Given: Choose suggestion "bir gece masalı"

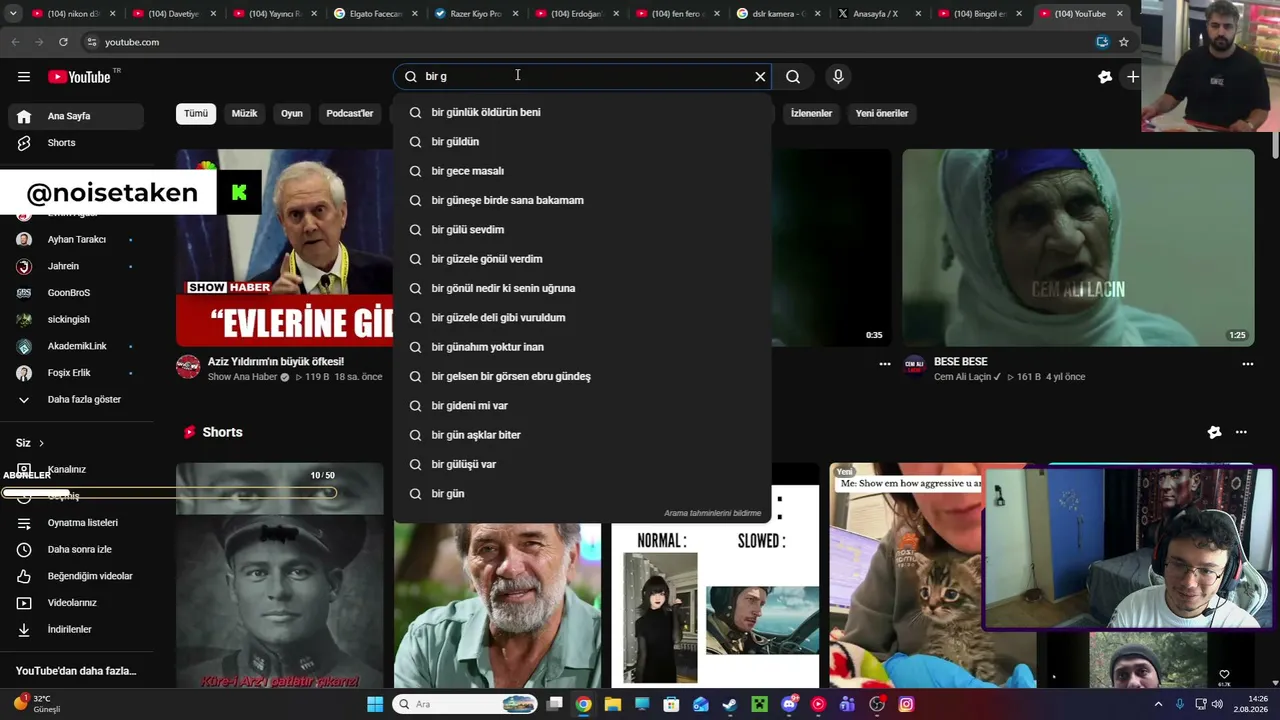Looking at the screenshot, I should click(x=582, y=171).
